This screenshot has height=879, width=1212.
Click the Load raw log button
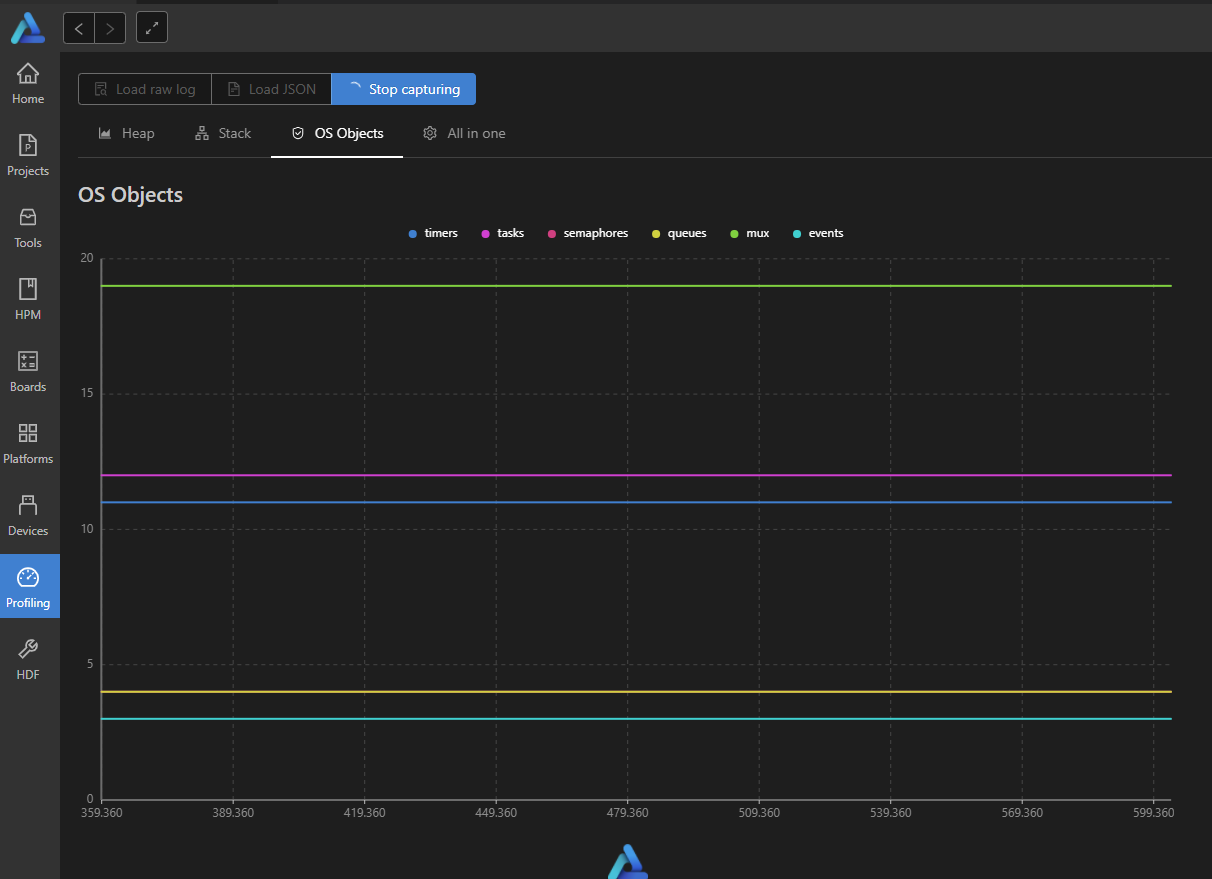click(x=145, y=89)
